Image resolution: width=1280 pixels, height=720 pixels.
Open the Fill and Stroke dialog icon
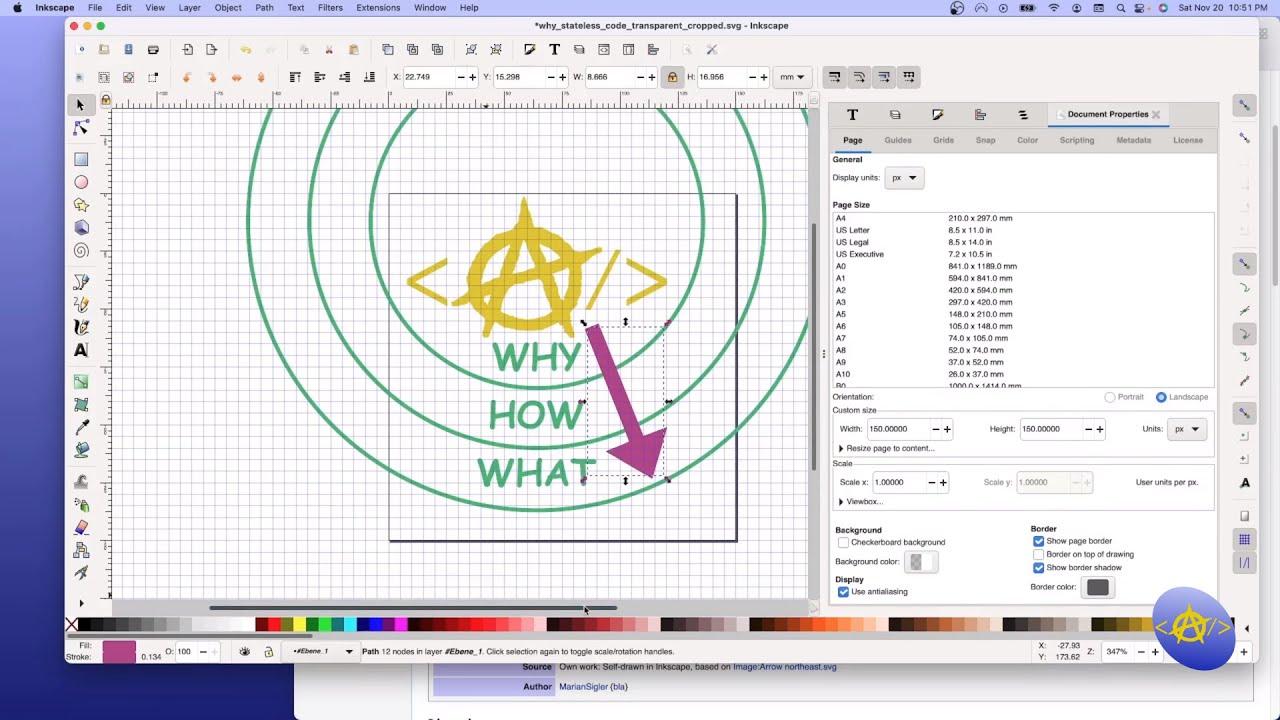point(530,49)
